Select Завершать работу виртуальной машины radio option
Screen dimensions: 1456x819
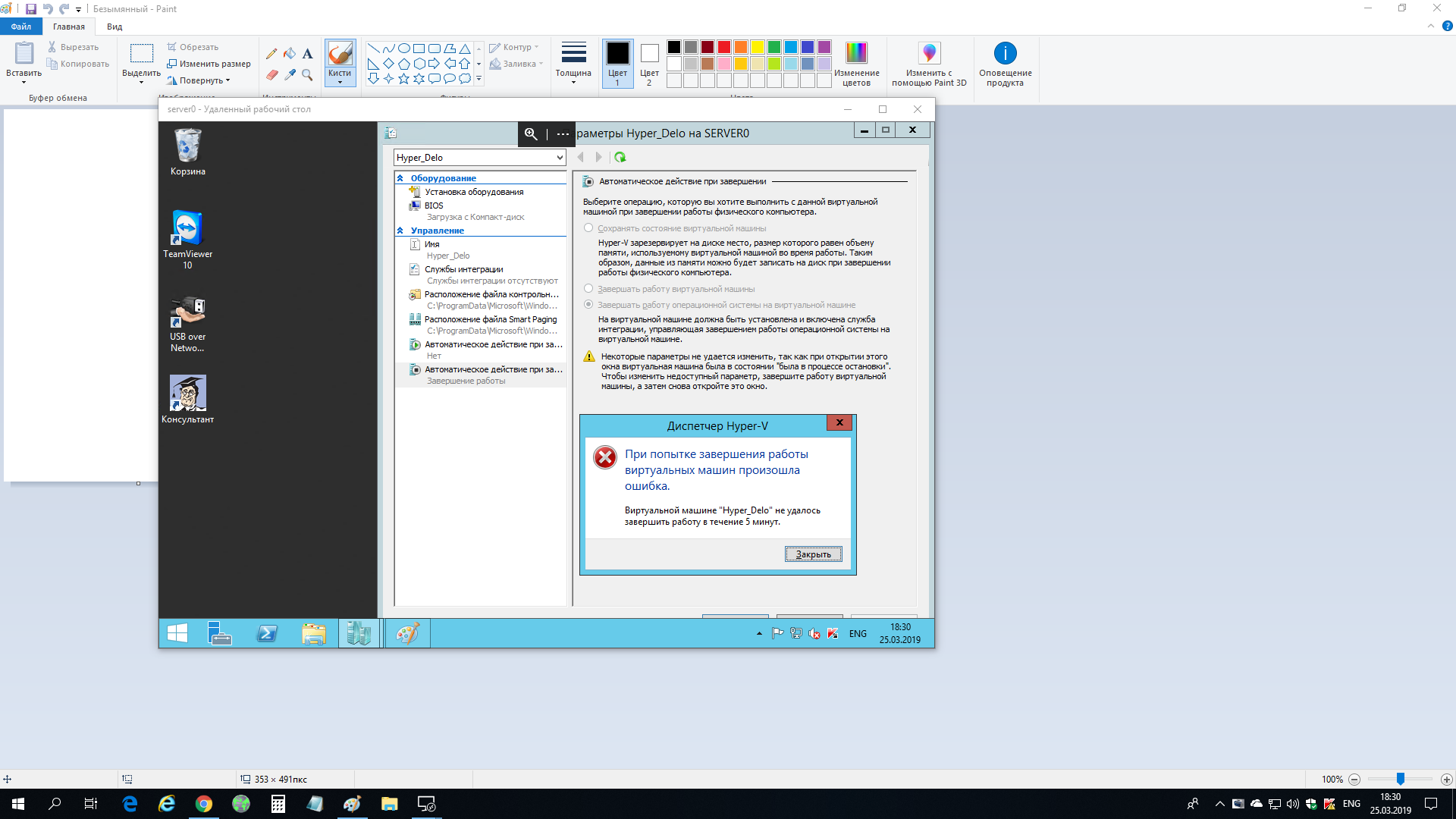[588, 288]
